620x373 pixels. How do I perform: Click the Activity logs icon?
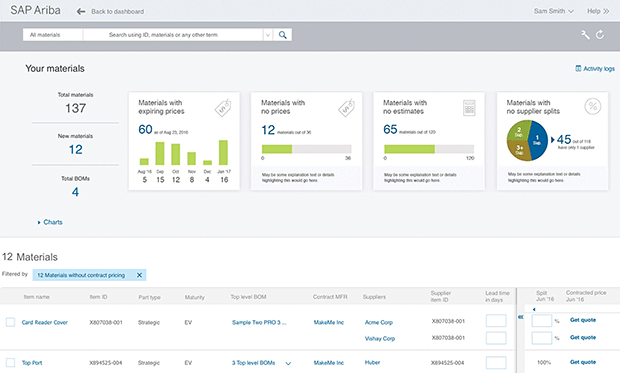pos(578,68)
